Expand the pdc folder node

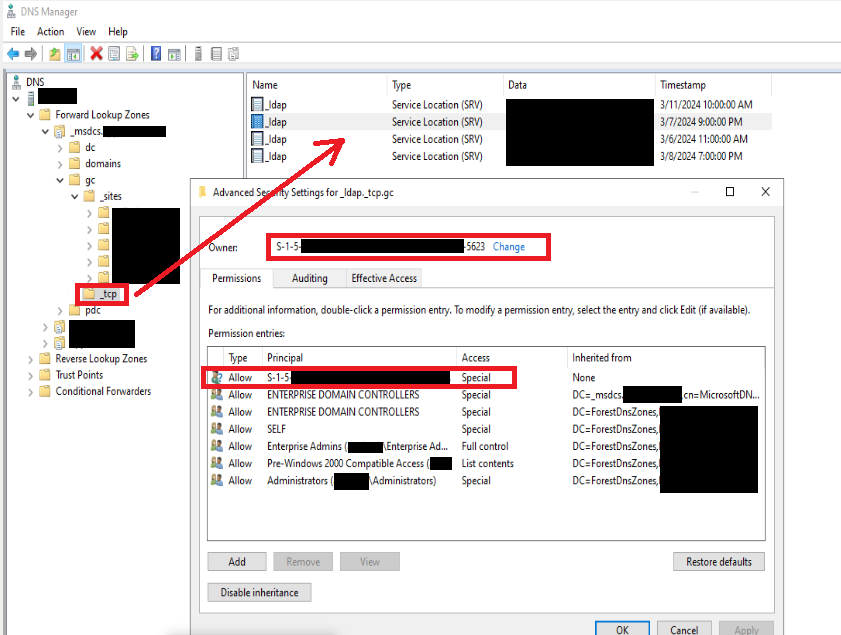click(x=60, y=311)
